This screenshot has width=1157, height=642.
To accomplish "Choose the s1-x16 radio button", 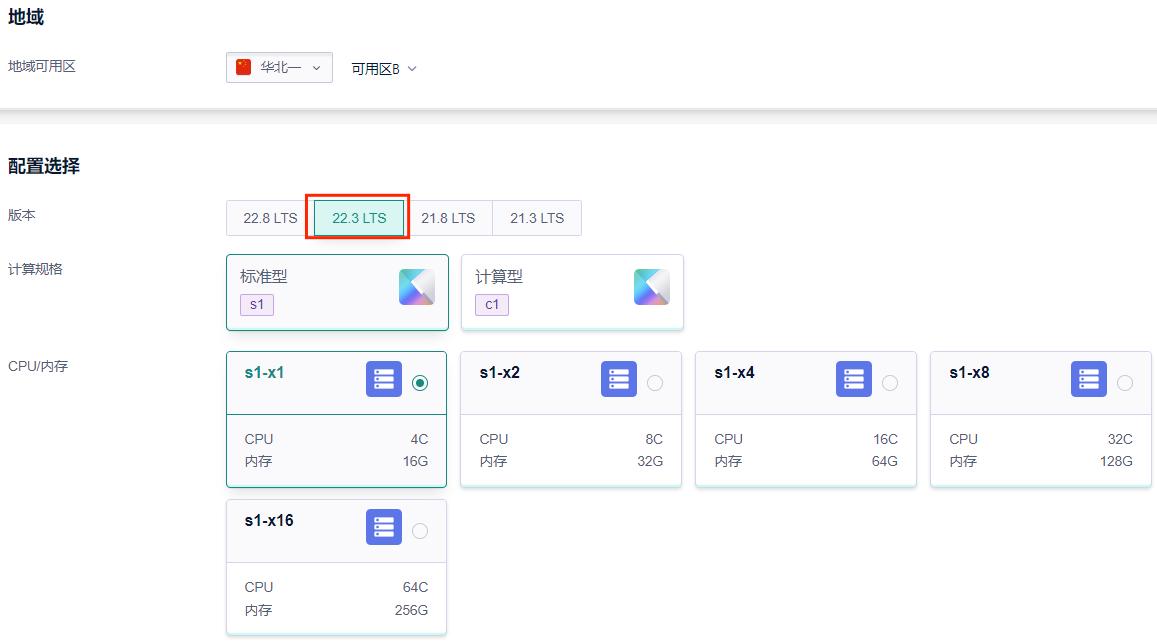I will 420,531.
